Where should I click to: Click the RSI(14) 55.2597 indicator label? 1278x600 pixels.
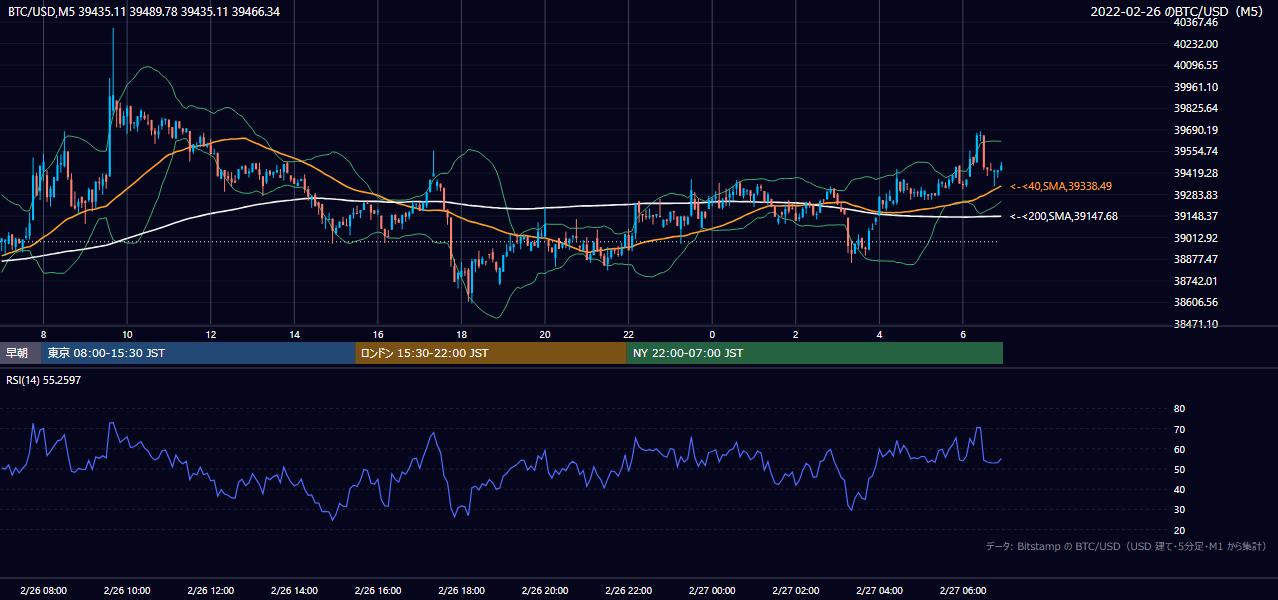[44, 380]
